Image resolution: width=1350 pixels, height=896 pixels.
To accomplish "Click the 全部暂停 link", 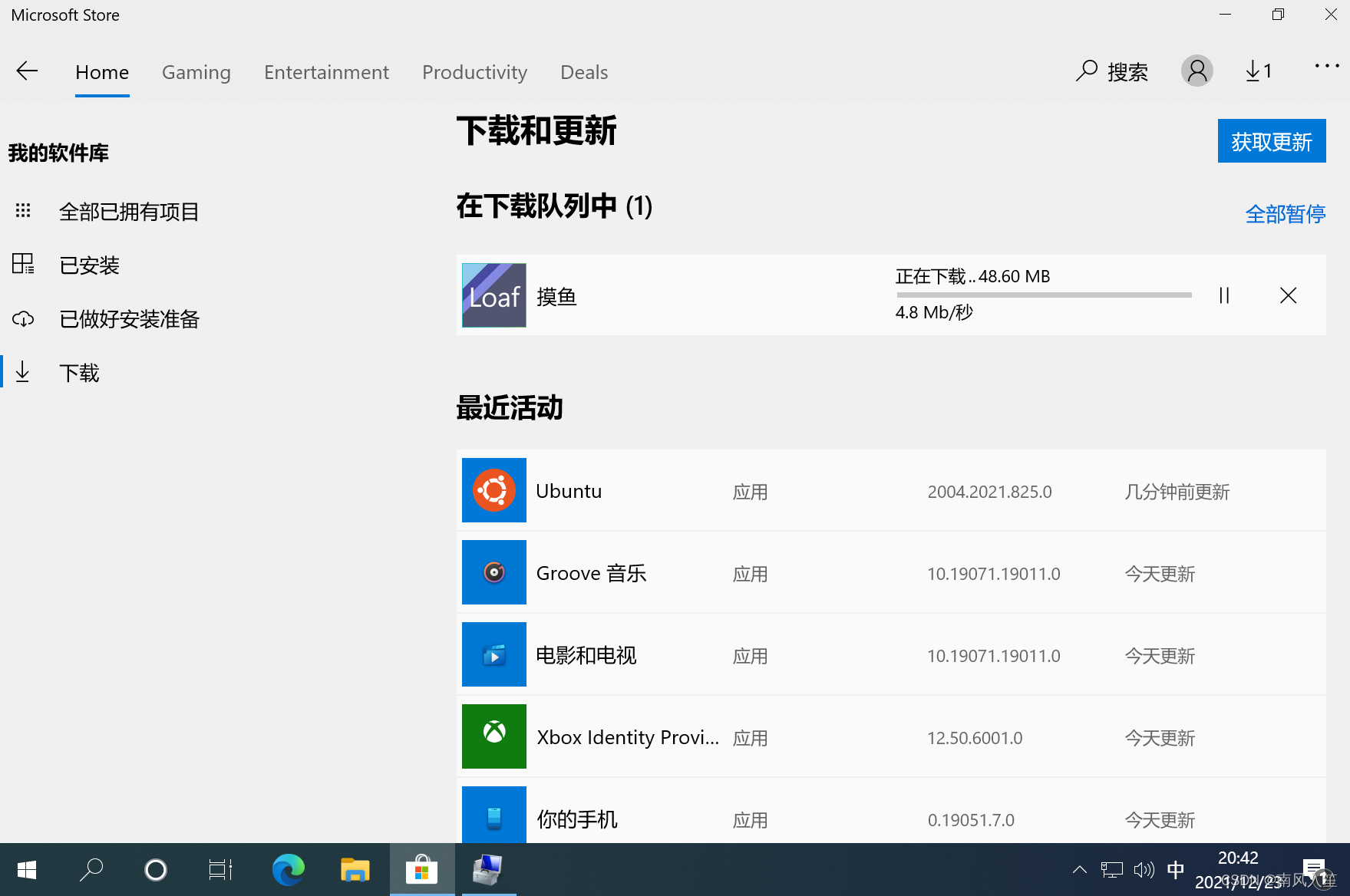I will (1286, 214).
